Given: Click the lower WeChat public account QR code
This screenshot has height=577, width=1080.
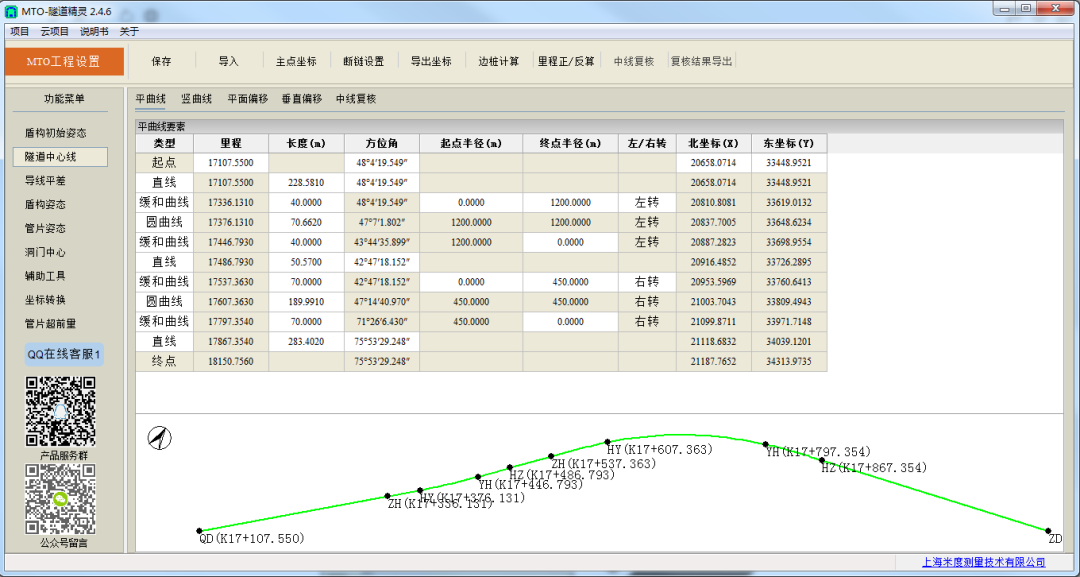Looking at the screenshot, I should click(x=61, y=499).
